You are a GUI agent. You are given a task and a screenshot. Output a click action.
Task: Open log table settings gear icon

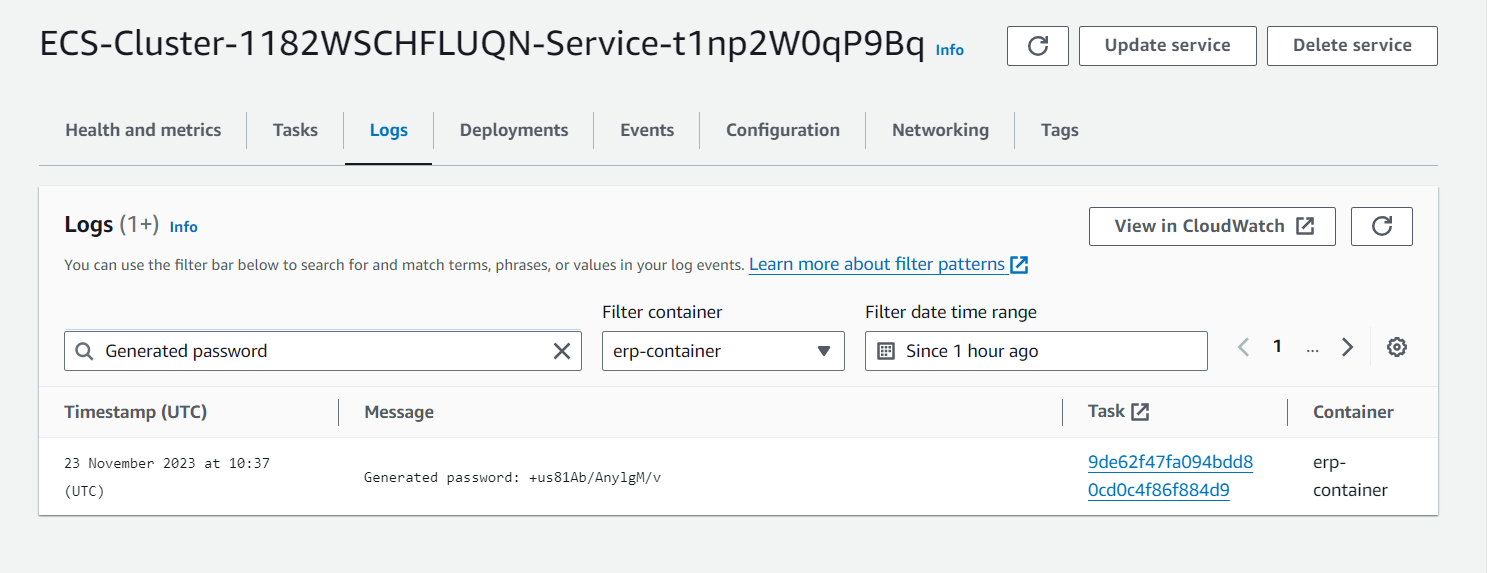tap(1397, 347)
